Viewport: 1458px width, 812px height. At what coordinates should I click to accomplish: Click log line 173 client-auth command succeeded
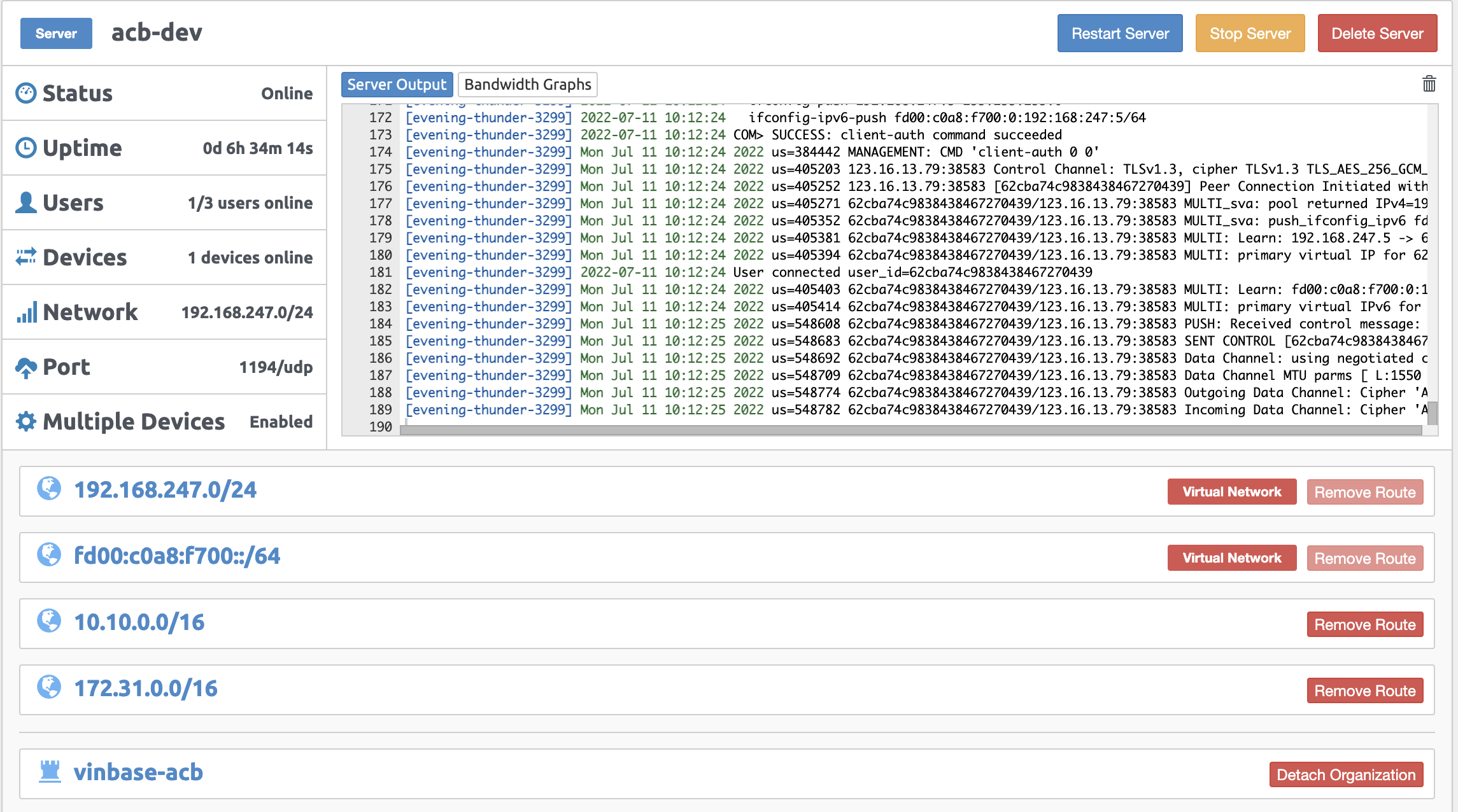point(733,135)
